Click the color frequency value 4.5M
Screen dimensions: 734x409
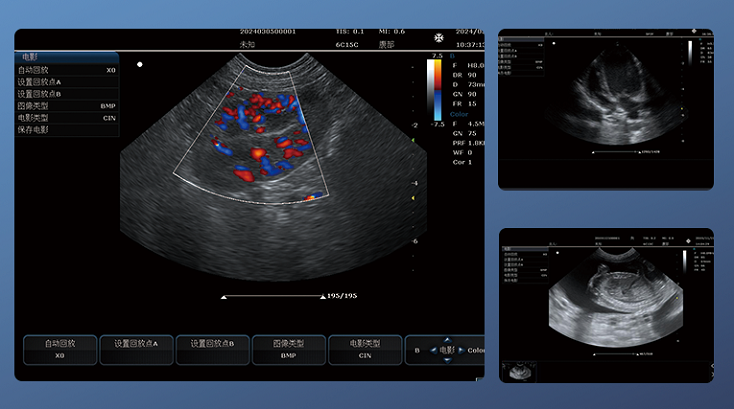(x=476, y=124)
